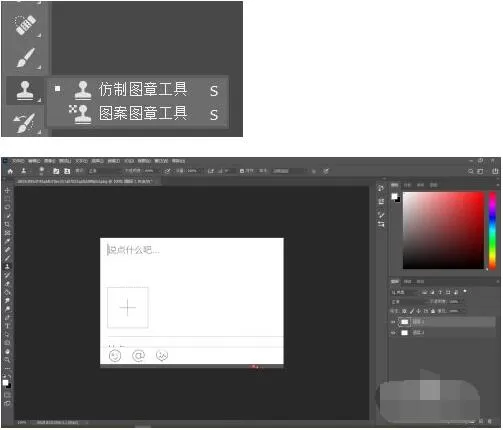Select the Rectangular Marquee tool
This screenshot has height=430, width=503.
7,199
